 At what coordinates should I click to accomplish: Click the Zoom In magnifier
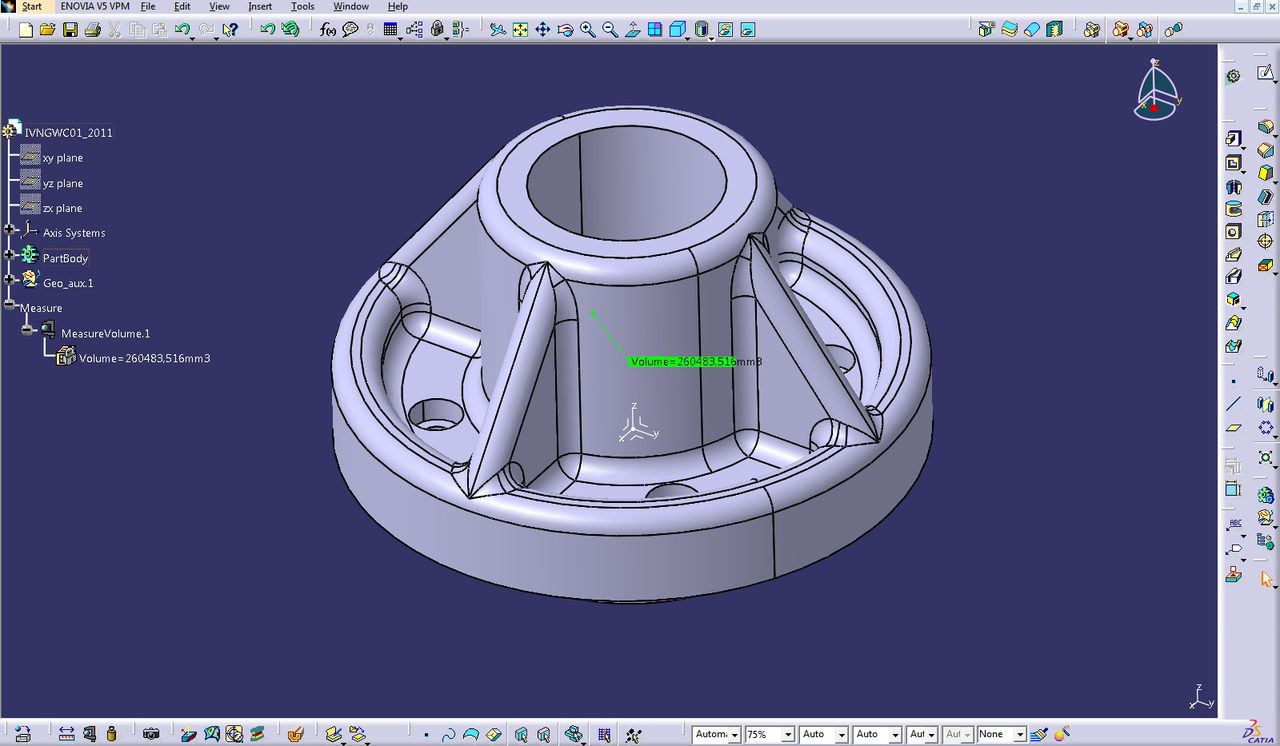(587, 30)
